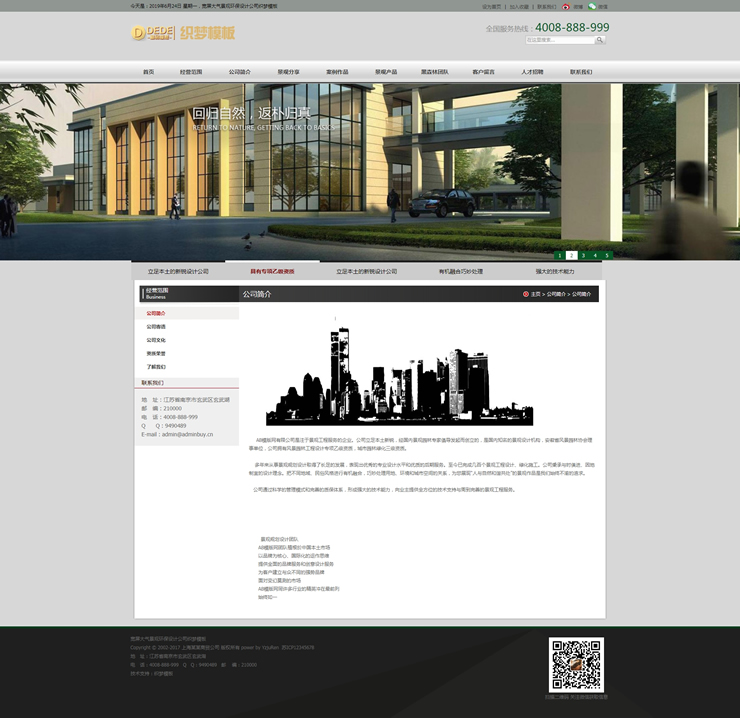
Task: Open 首页 in the main navigation
Action: point(148,72)
